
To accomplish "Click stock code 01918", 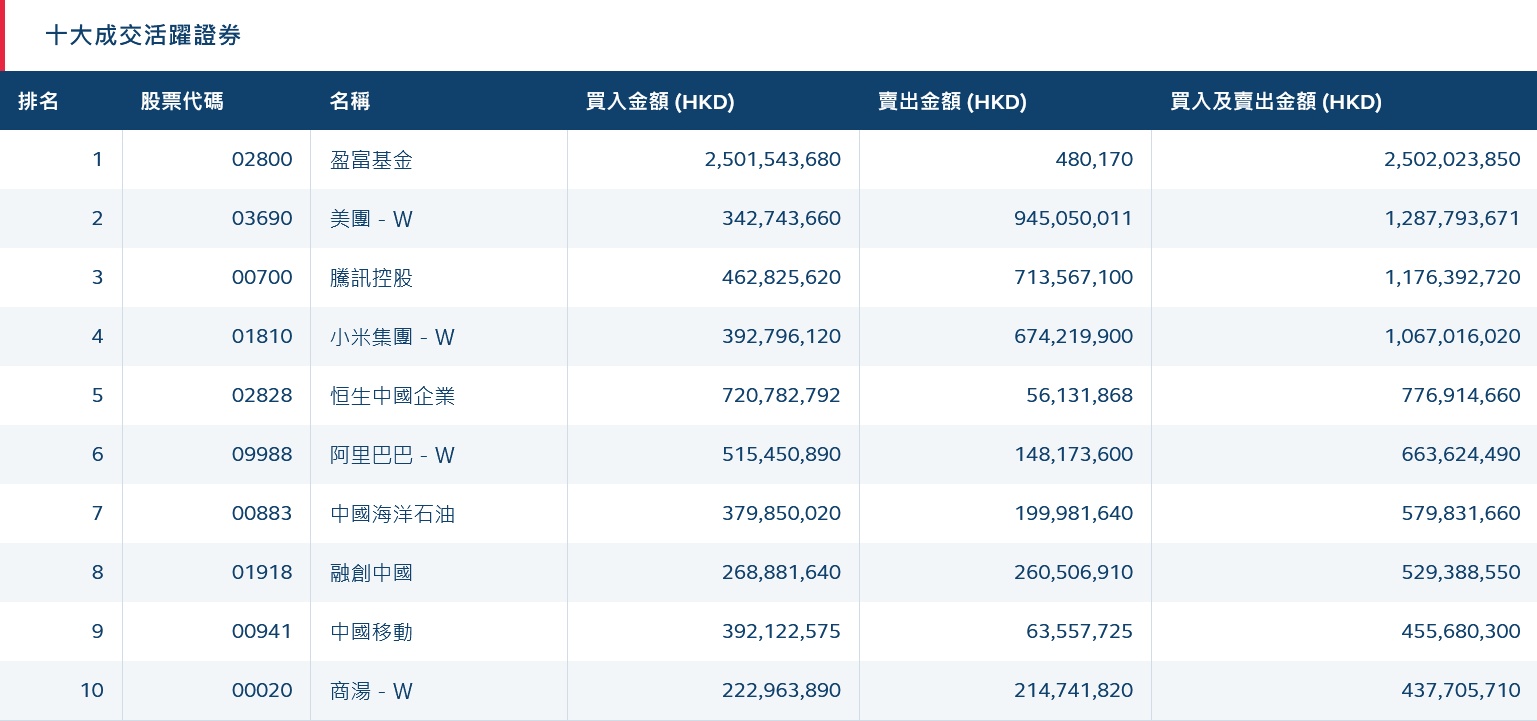I will point(262,573).
